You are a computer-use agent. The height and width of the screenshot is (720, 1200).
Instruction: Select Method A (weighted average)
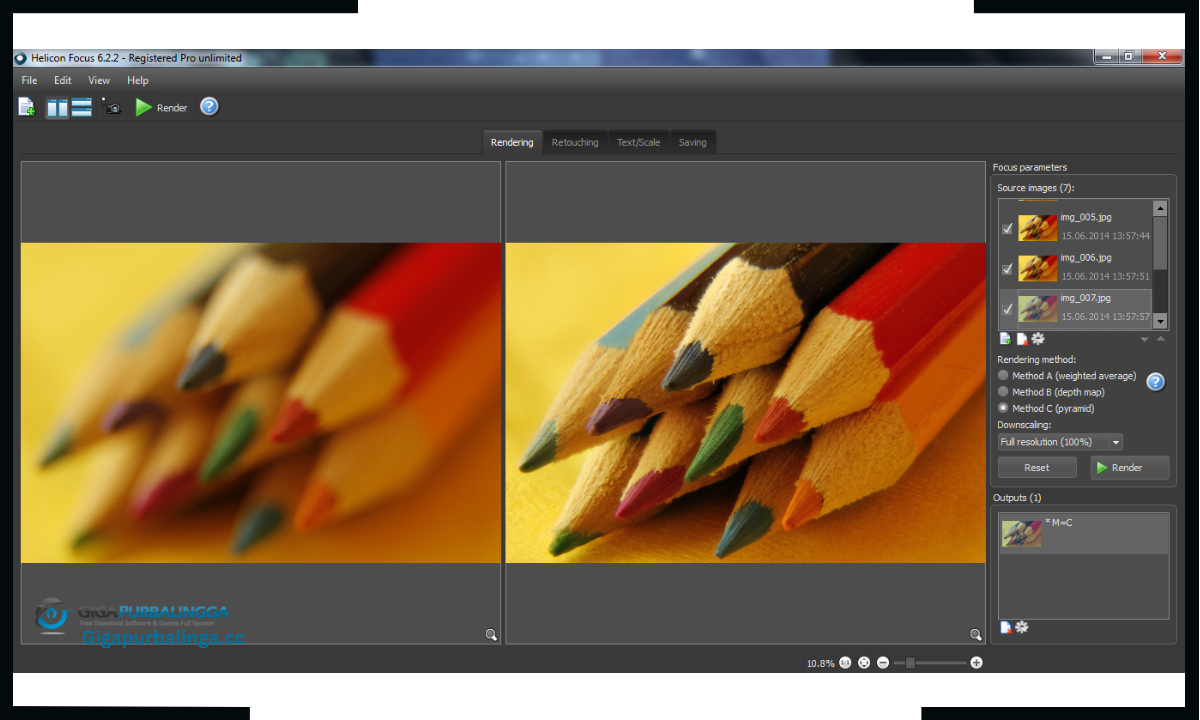pyautogui.click(x=1067, y=376)
